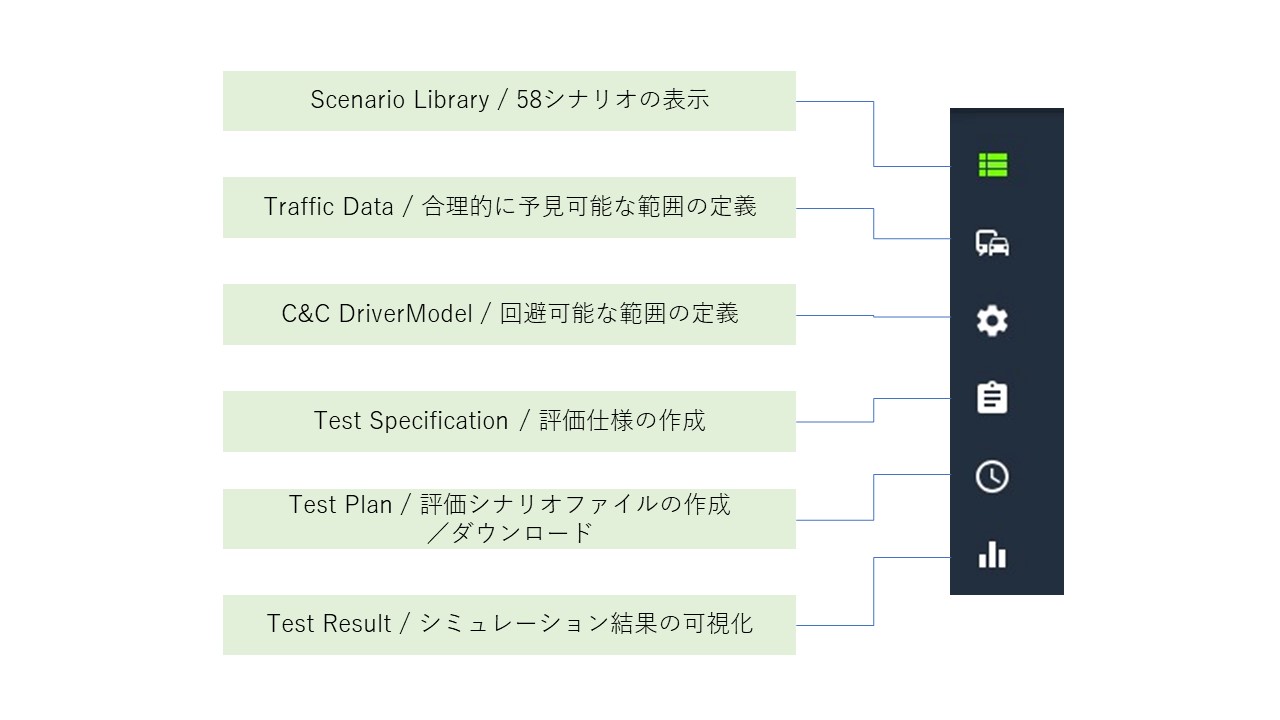This screenshot has width=1280, height=720.
Task: Click the empty sidebar area below the chart icon
Action: click(x=1006, y=583)
